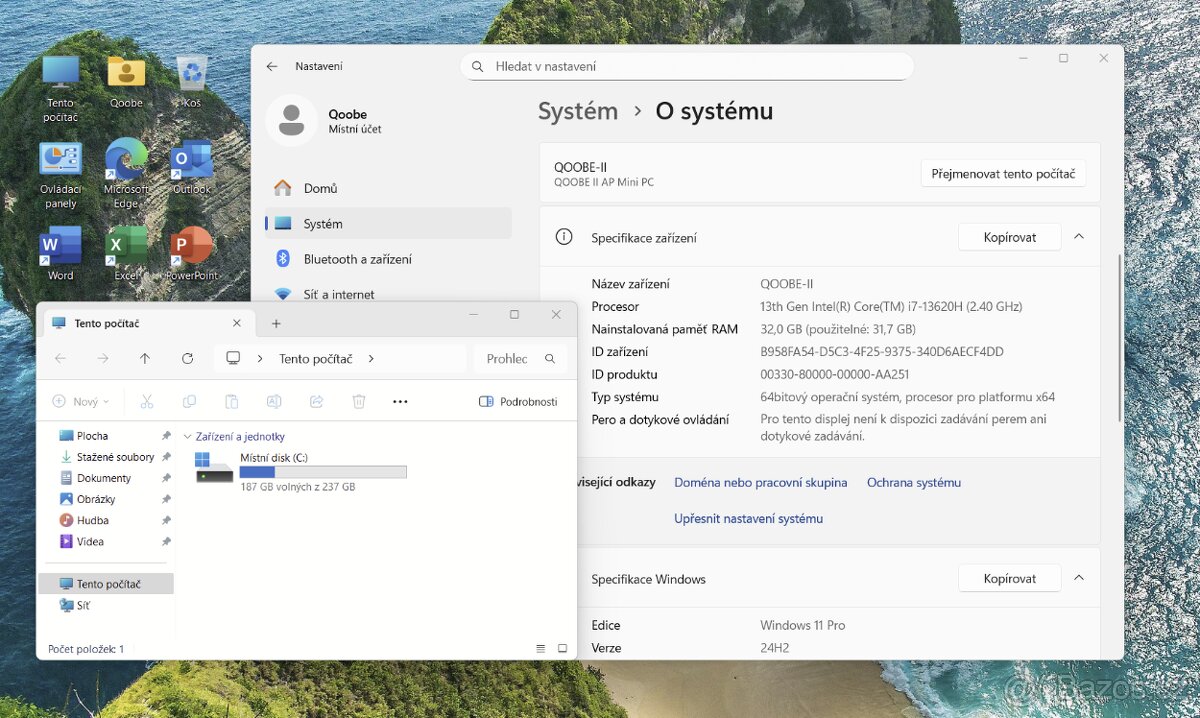
Task: Collapse the Specifikace zařízení section
Action: point(1079,237)
